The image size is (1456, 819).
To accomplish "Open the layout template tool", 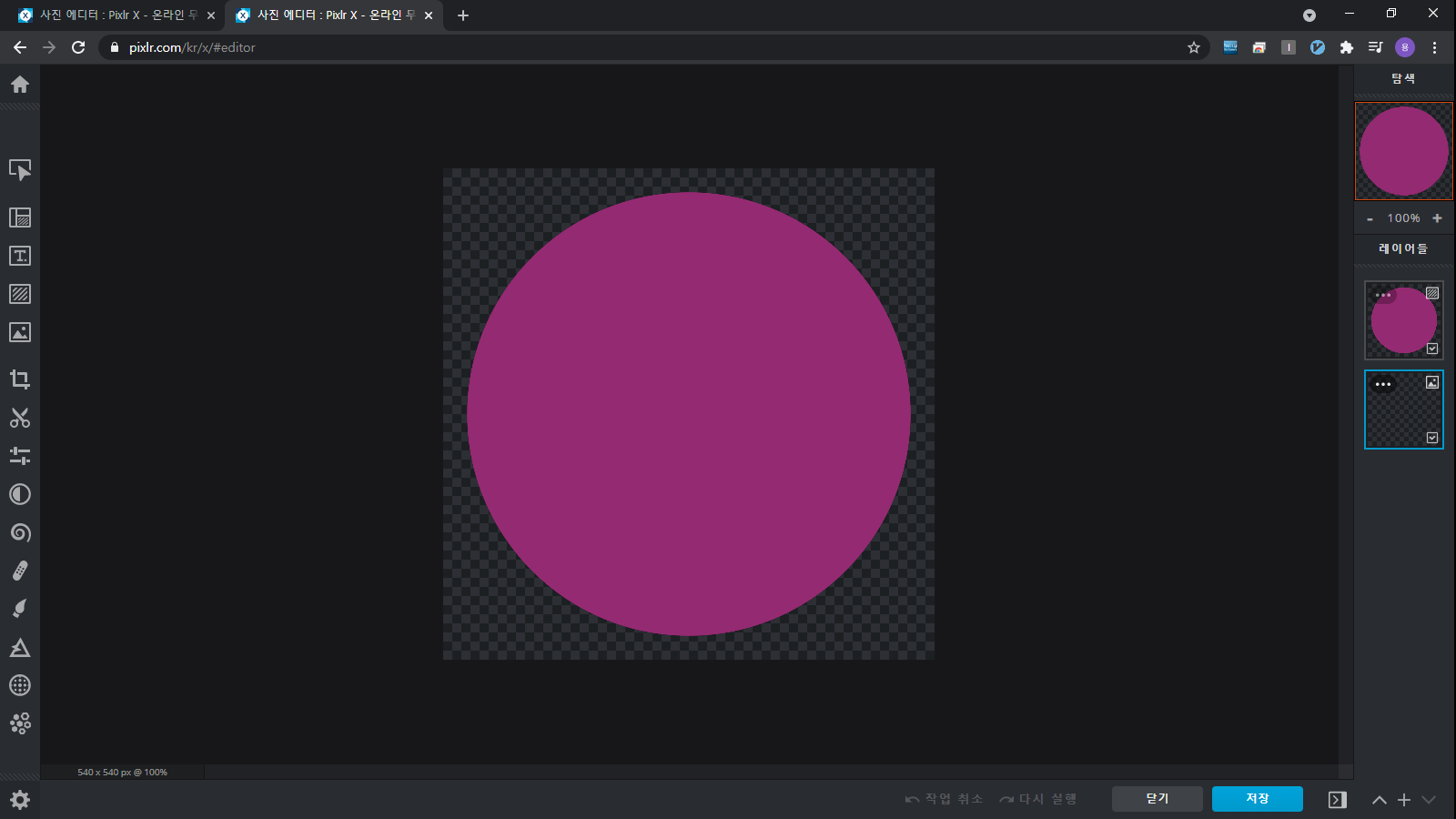I will tap(20, 217).
